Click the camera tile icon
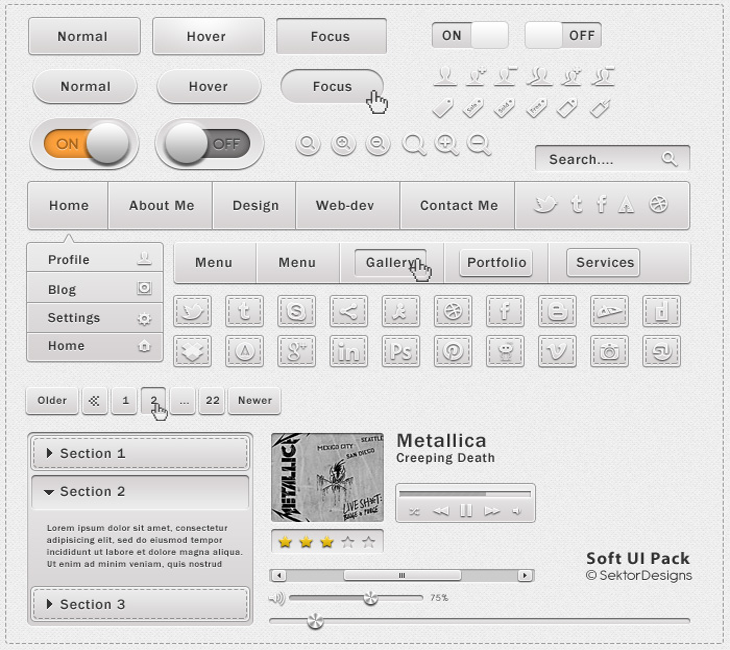The image size is (730, 650). click(609, 351)
